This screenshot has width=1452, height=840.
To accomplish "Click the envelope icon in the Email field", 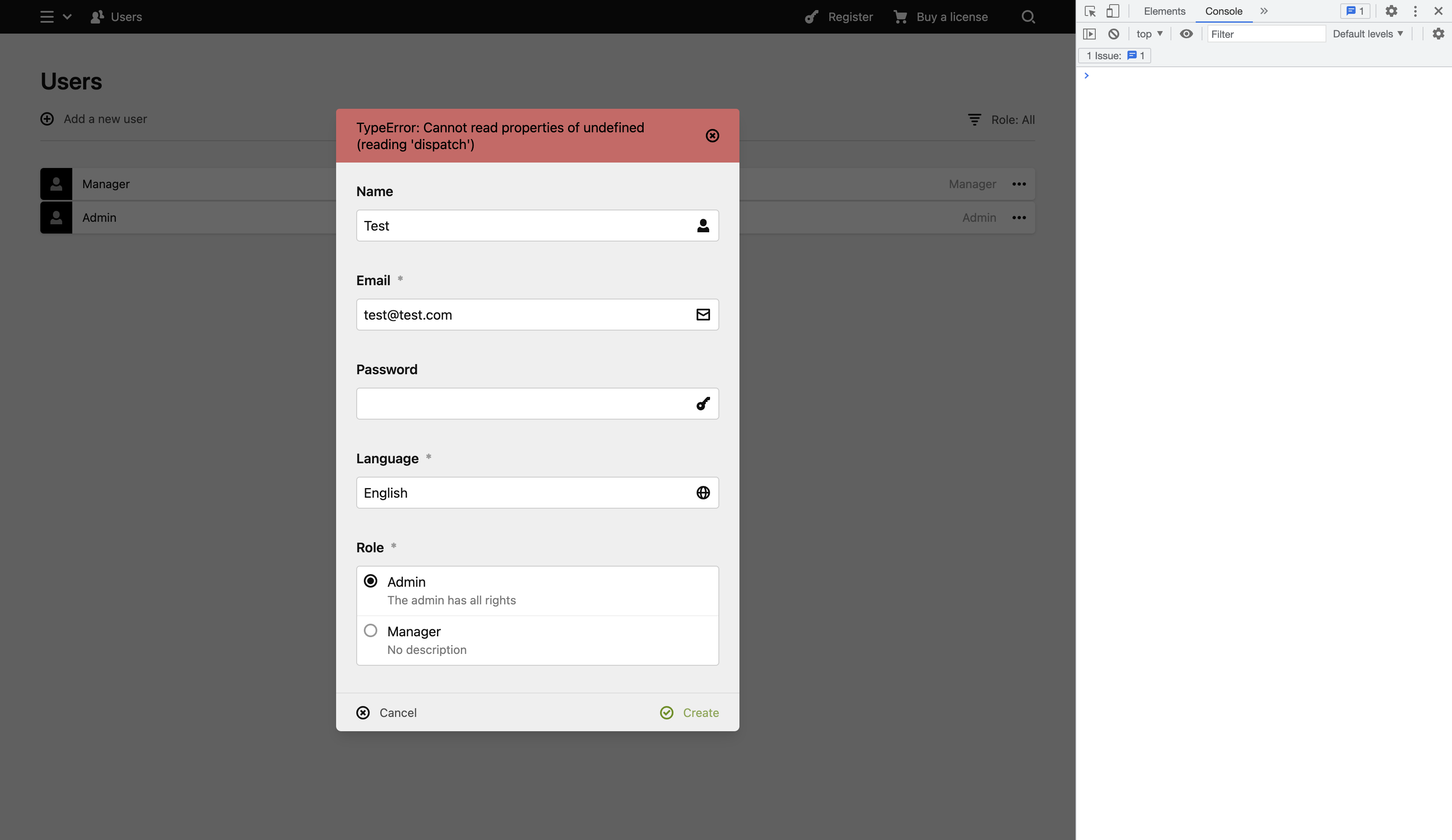I will (703, 315).
